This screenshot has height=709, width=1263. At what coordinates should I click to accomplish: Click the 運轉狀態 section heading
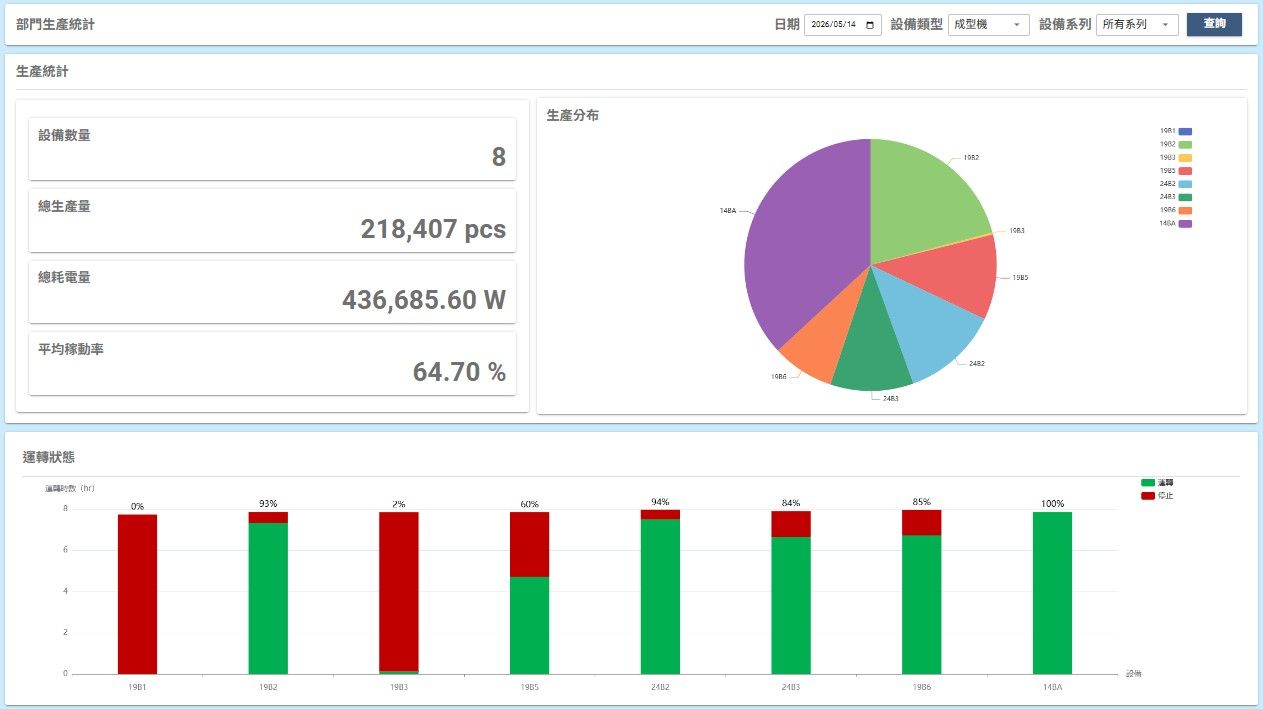coord(49,457)
